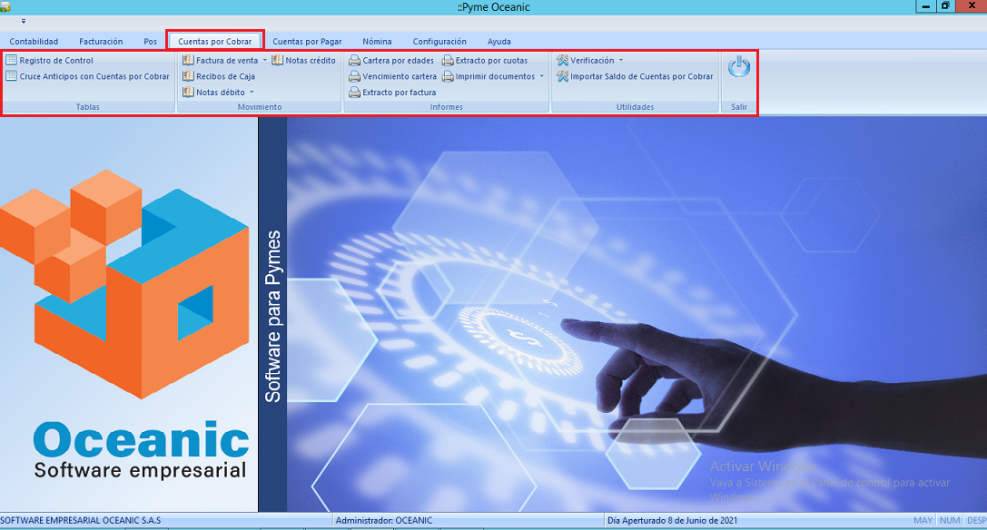Expand the Imprimir documentos dropdown arrow
The width and height of the screenshot is (987, 530).
point(542,77)
